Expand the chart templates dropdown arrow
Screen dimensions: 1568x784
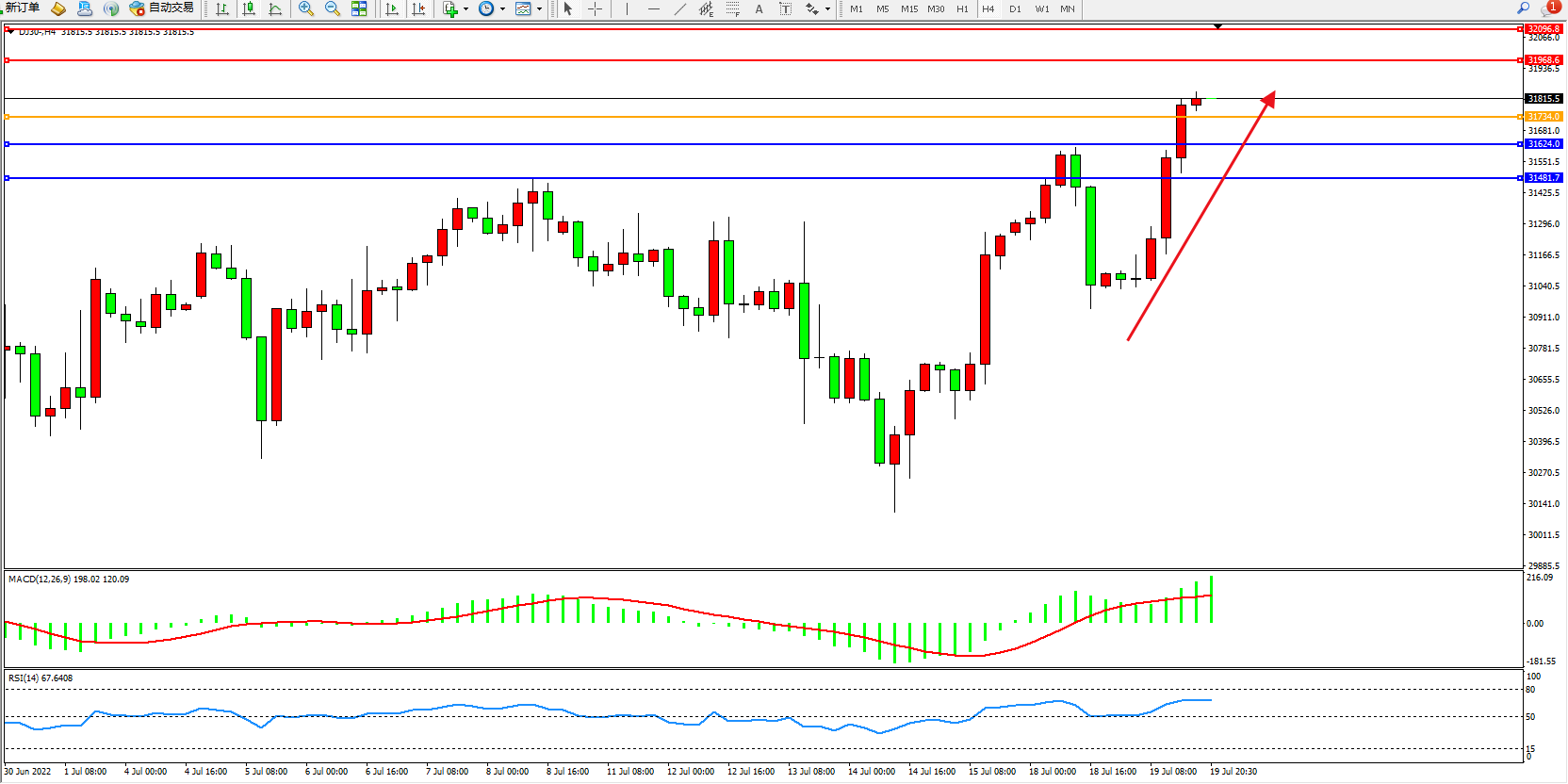click(x=539, y=9)
